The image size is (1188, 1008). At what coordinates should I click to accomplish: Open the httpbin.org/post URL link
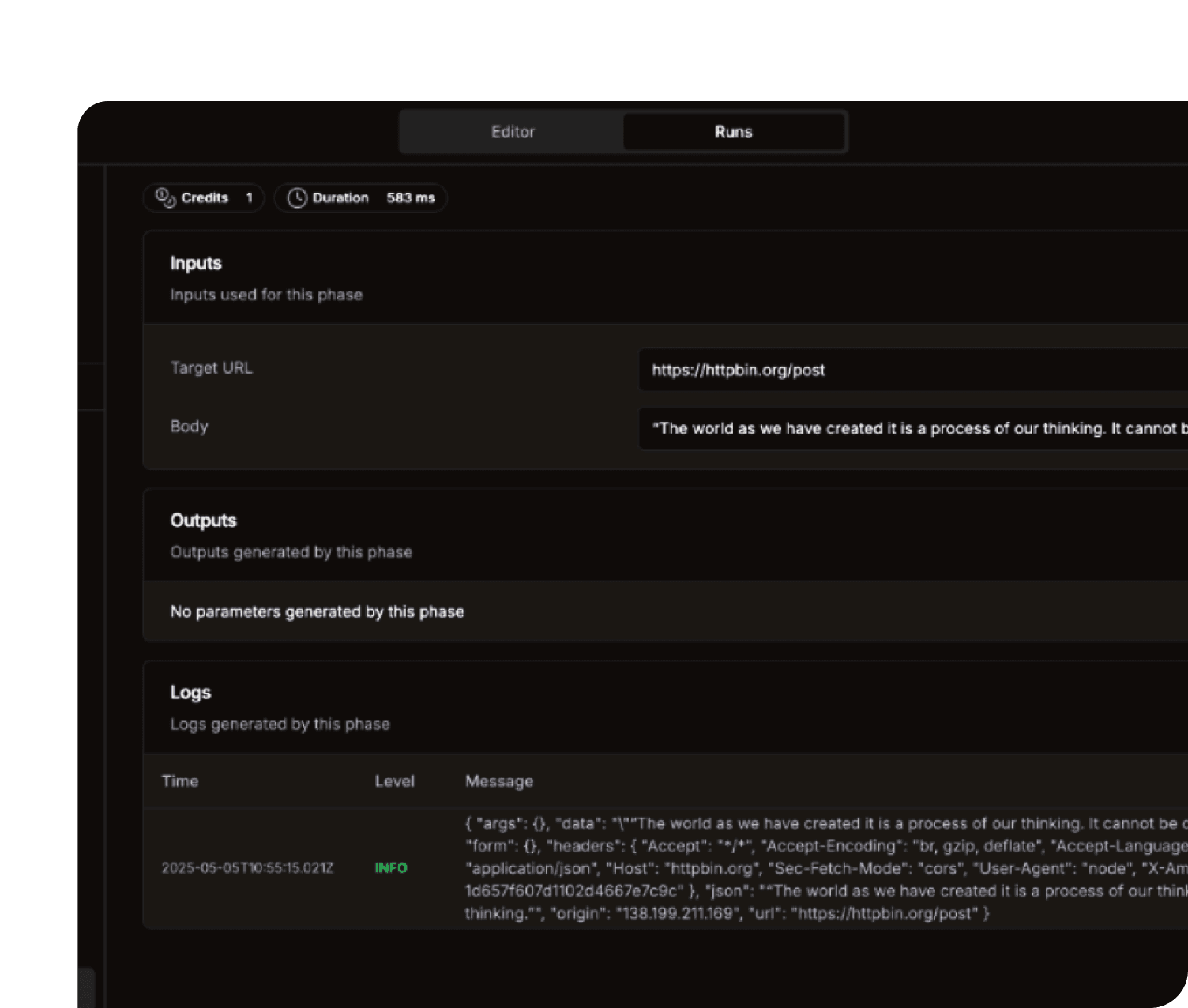pyautogui.click(x=739, y=369)
